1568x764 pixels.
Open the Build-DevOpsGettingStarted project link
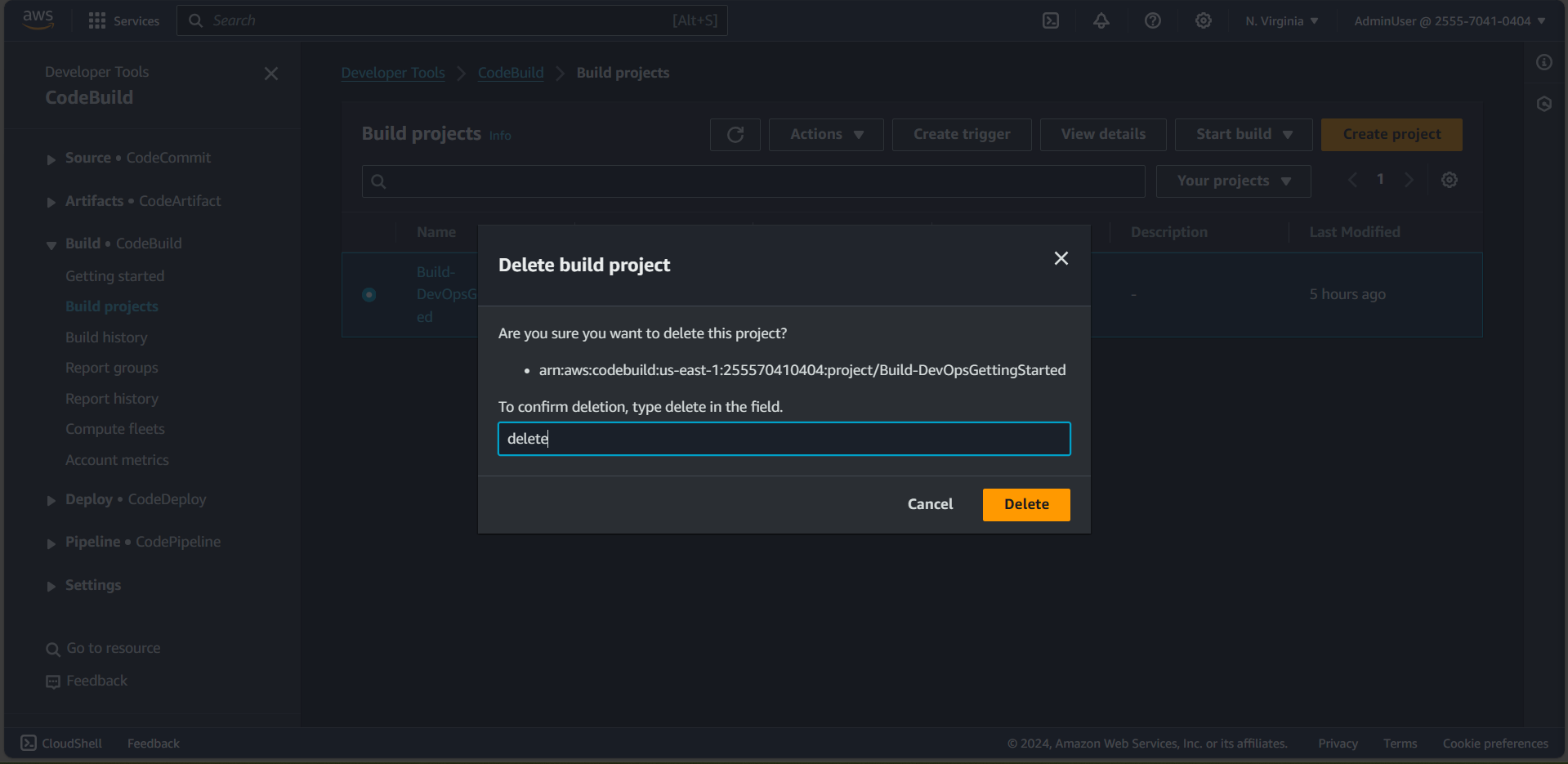pyautogui.click(x=446, y=294)
